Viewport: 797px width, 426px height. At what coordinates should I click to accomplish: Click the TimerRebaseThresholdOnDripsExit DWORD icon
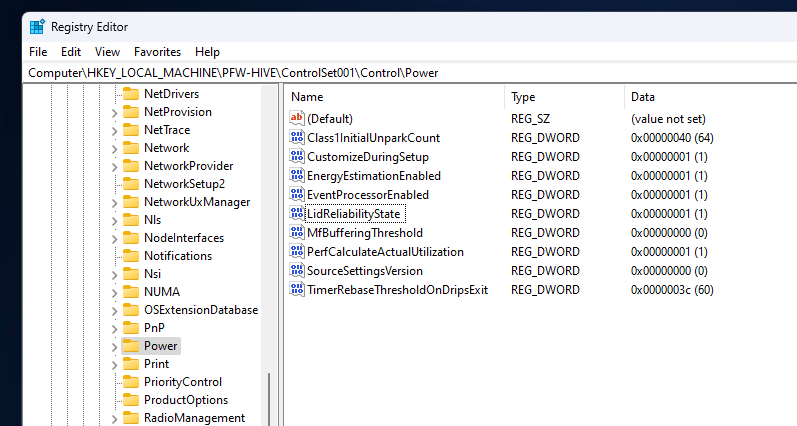click(297, 290)
